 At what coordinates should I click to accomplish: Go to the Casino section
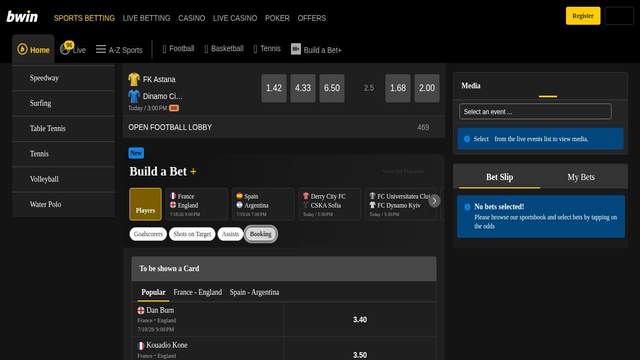pos(191,18)
